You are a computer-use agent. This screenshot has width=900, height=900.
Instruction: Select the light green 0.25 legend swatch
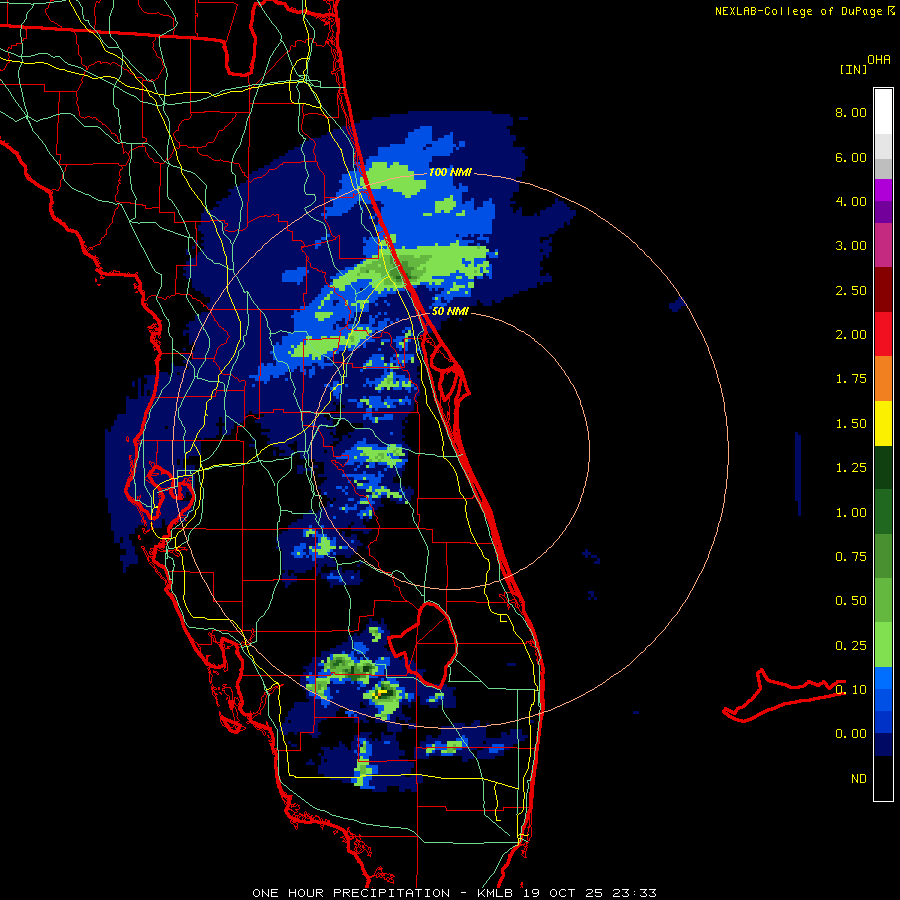tap(883, 645)
